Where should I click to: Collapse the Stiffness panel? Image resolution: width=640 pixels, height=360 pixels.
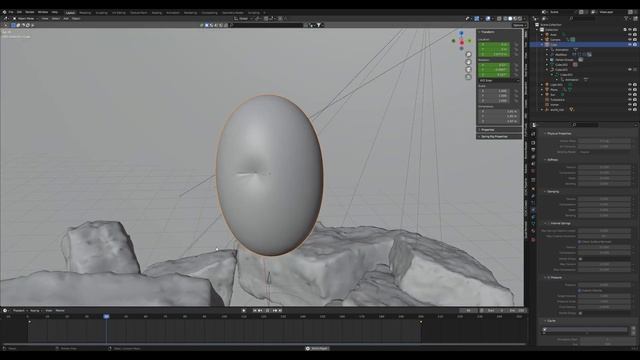coord(553,160)
